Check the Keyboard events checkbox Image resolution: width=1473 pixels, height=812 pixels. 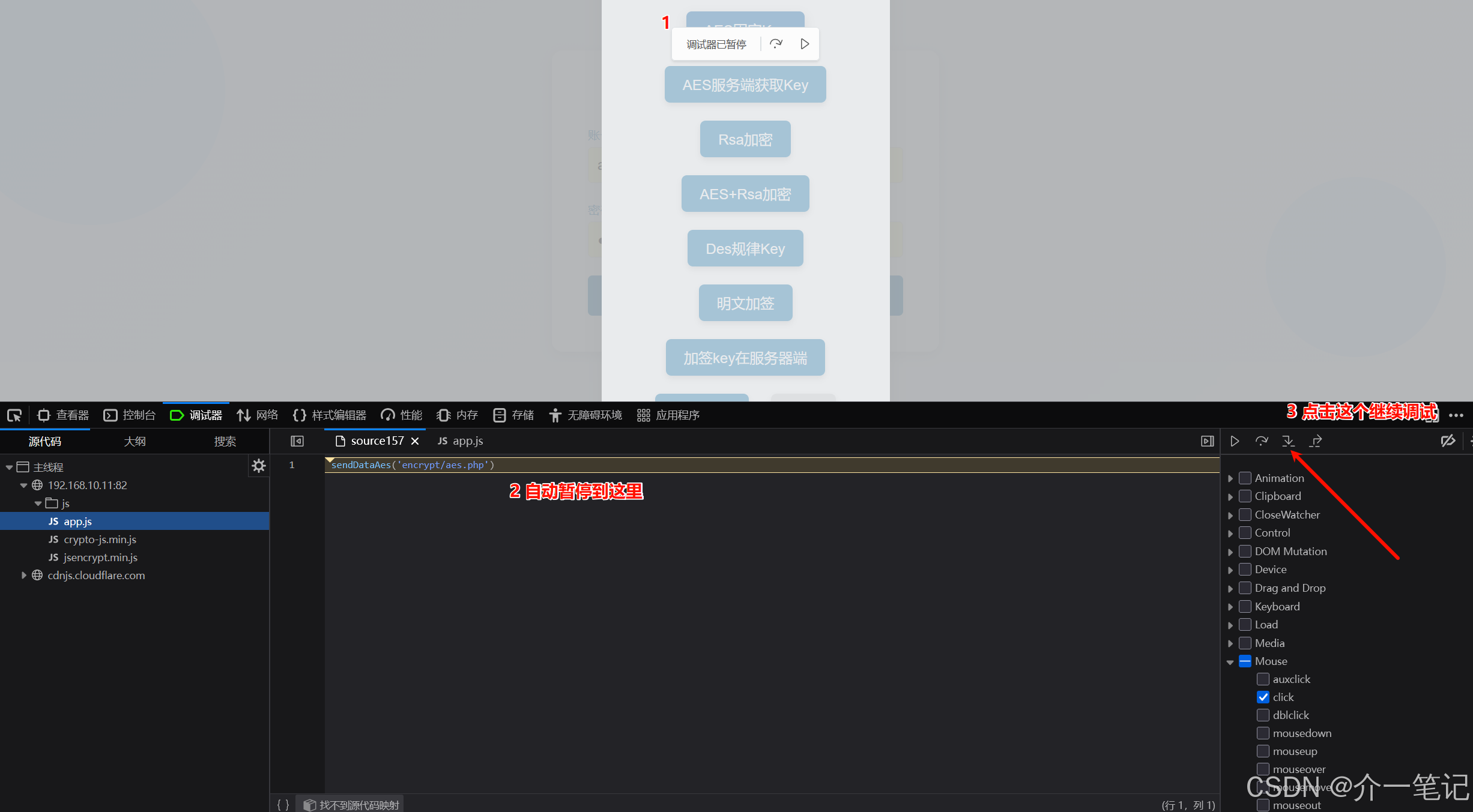[1245, 607]
